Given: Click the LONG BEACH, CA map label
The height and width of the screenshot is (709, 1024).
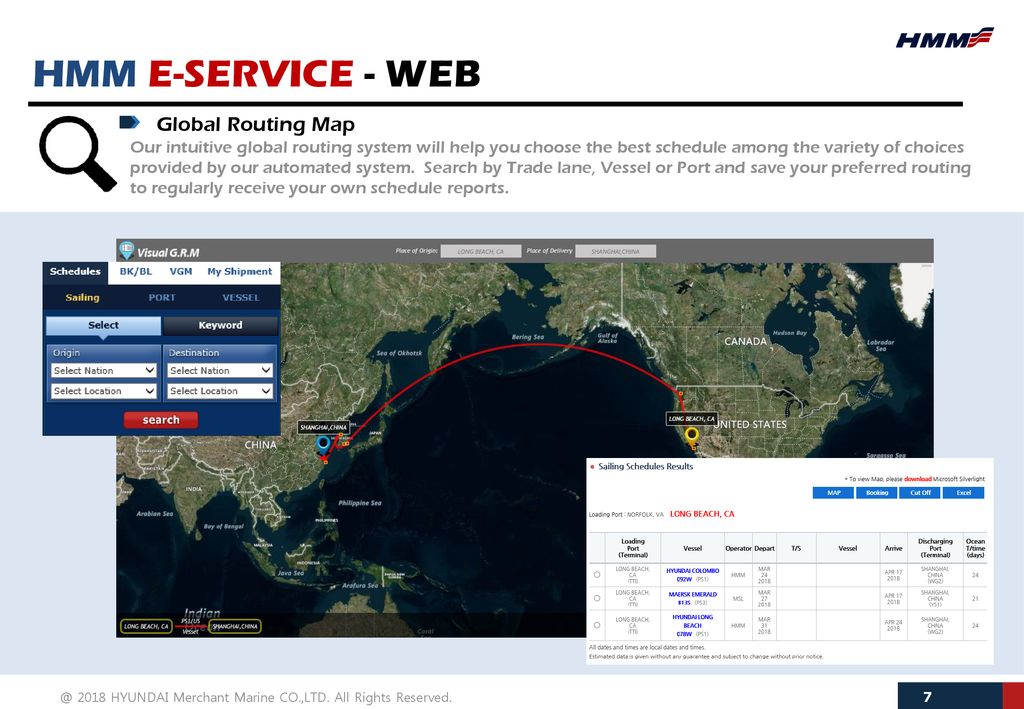Looking at the screenshot, I should [x=692, y=418].
